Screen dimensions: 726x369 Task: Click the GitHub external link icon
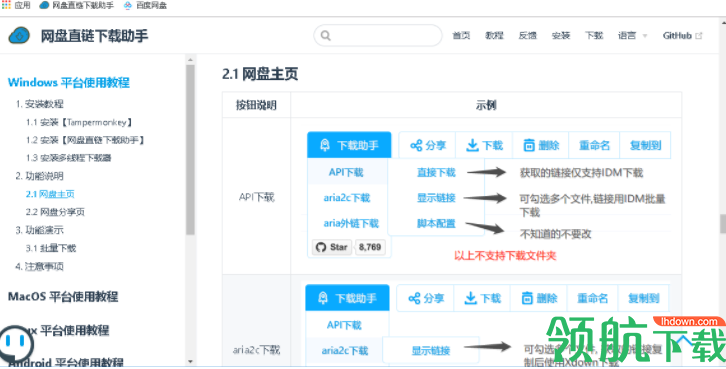click(x=699, y=36)
